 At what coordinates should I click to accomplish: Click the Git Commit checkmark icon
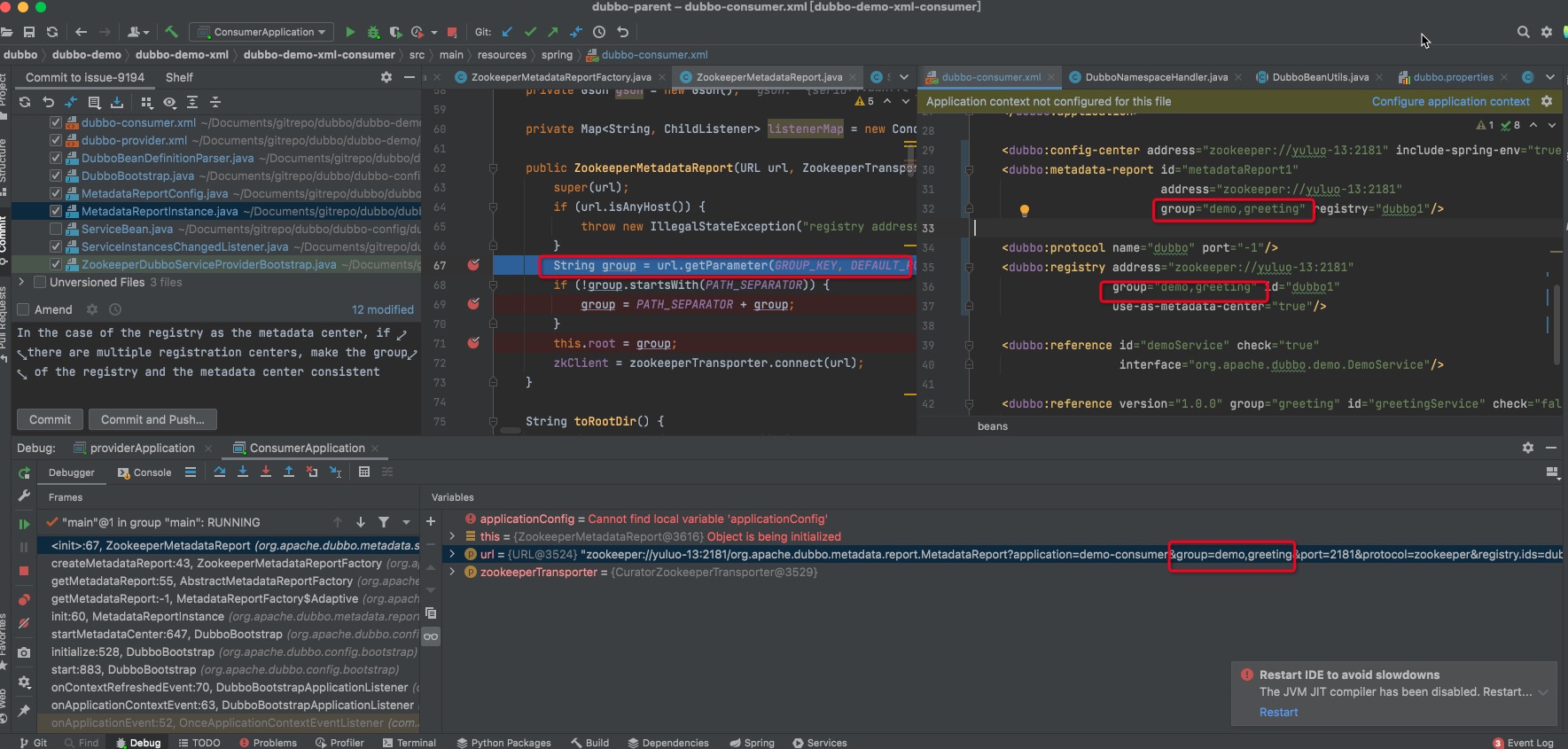pyautogui.click(x=530, y=32)
